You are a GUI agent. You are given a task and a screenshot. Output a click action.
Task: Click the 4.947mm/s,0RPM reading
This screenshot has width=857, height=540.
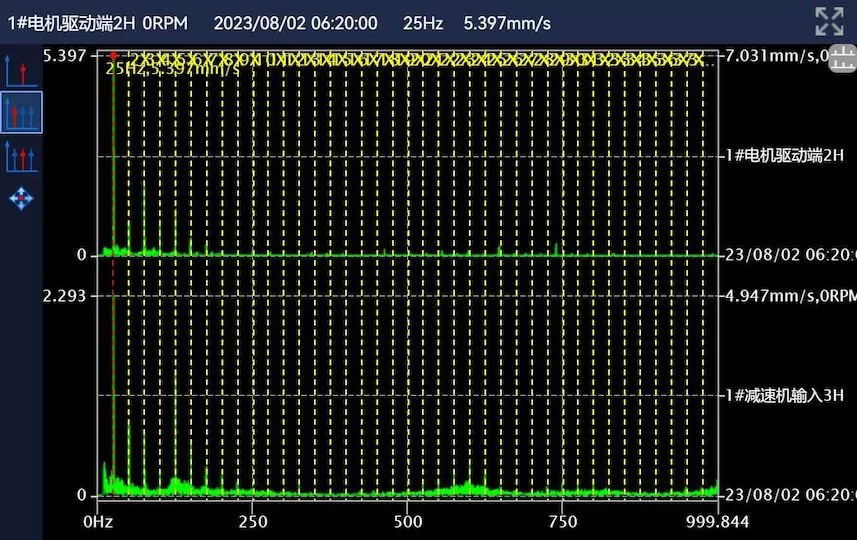click(790, 295)
